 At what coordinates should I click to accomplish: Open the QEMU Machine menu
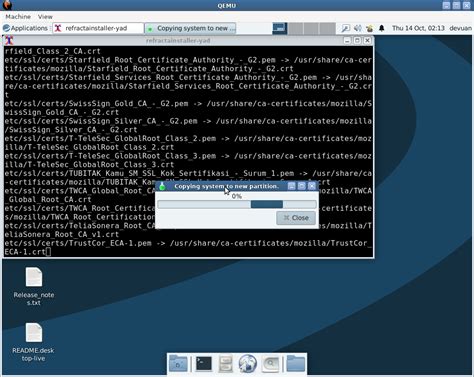[x=18, y=17]
